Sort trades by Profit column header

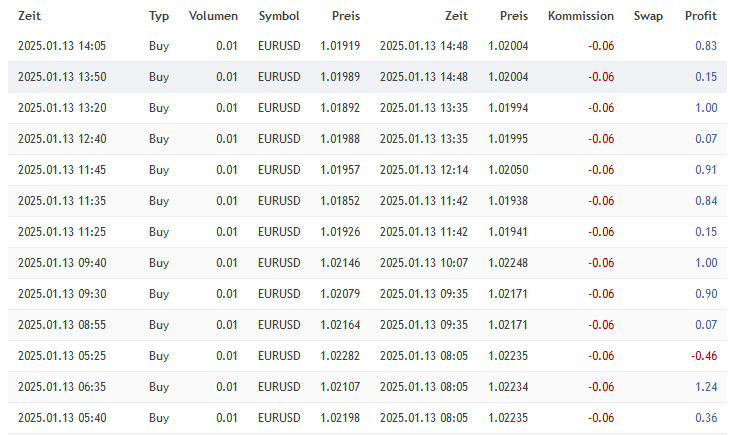700,17
